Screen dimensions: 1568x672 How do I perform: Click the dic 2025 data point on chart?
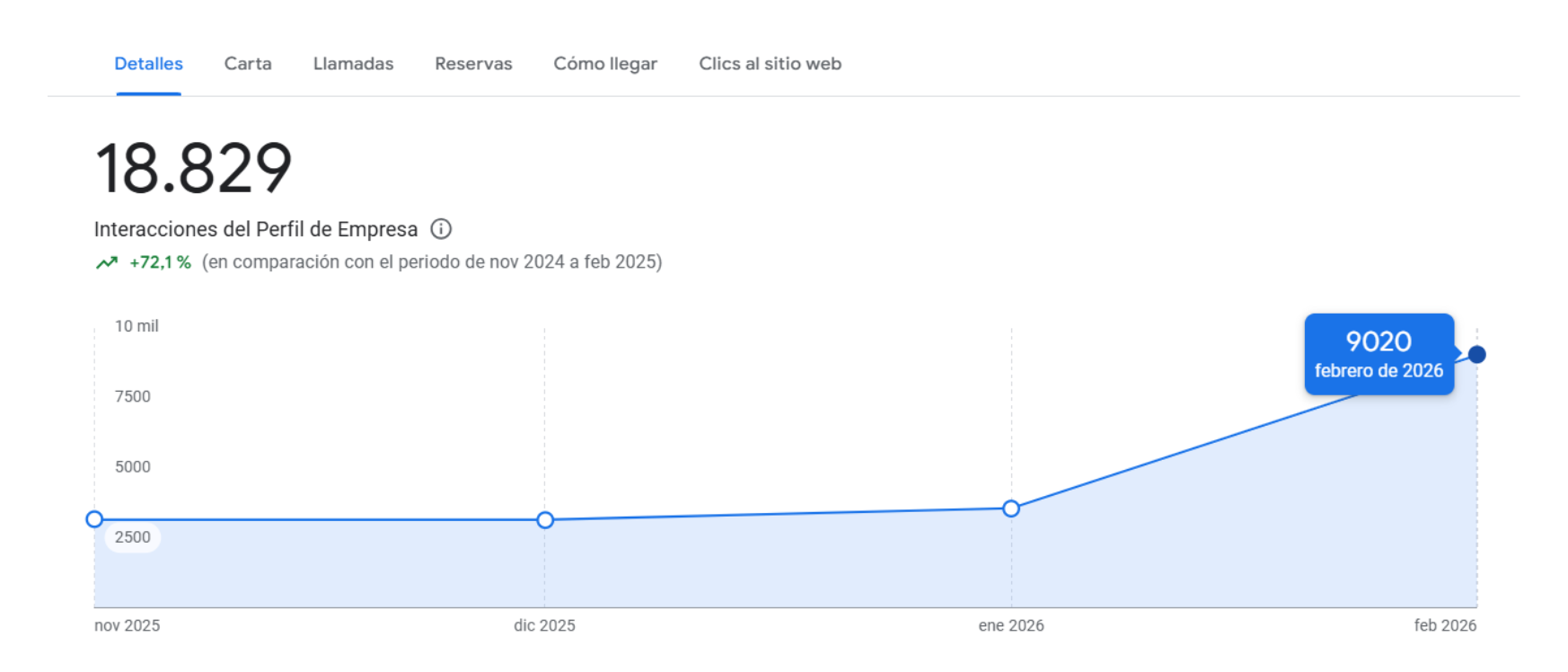pyautogui.click(x=545, y=520)
